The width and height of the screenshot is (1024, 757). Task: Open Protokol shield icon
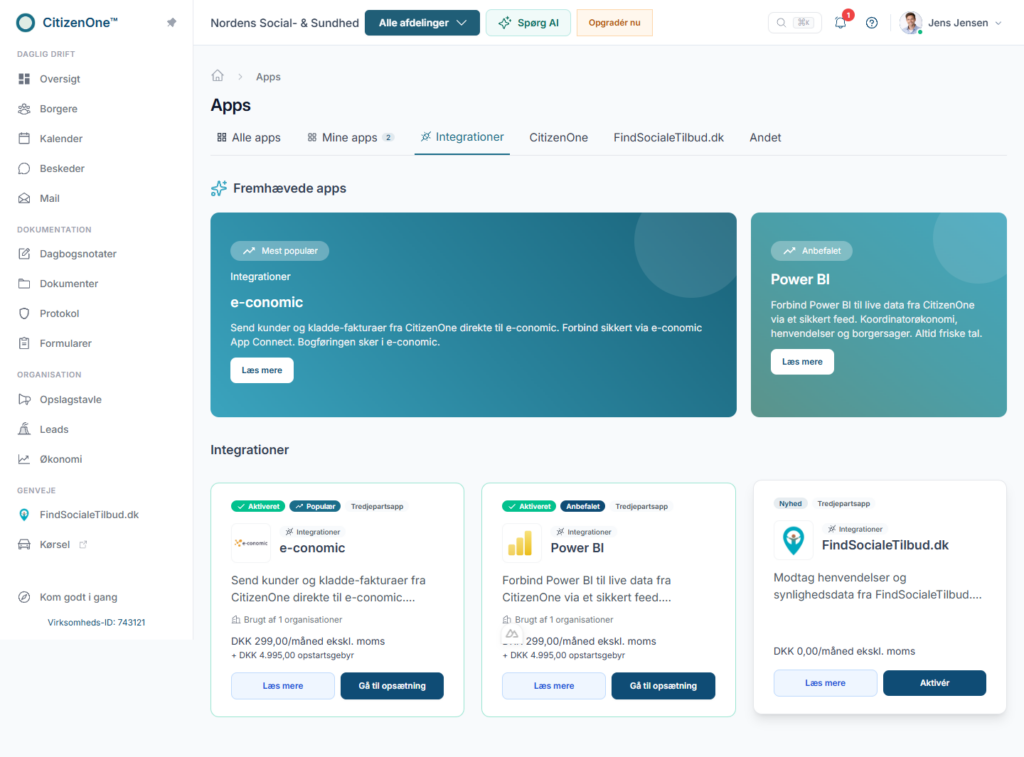24,314
